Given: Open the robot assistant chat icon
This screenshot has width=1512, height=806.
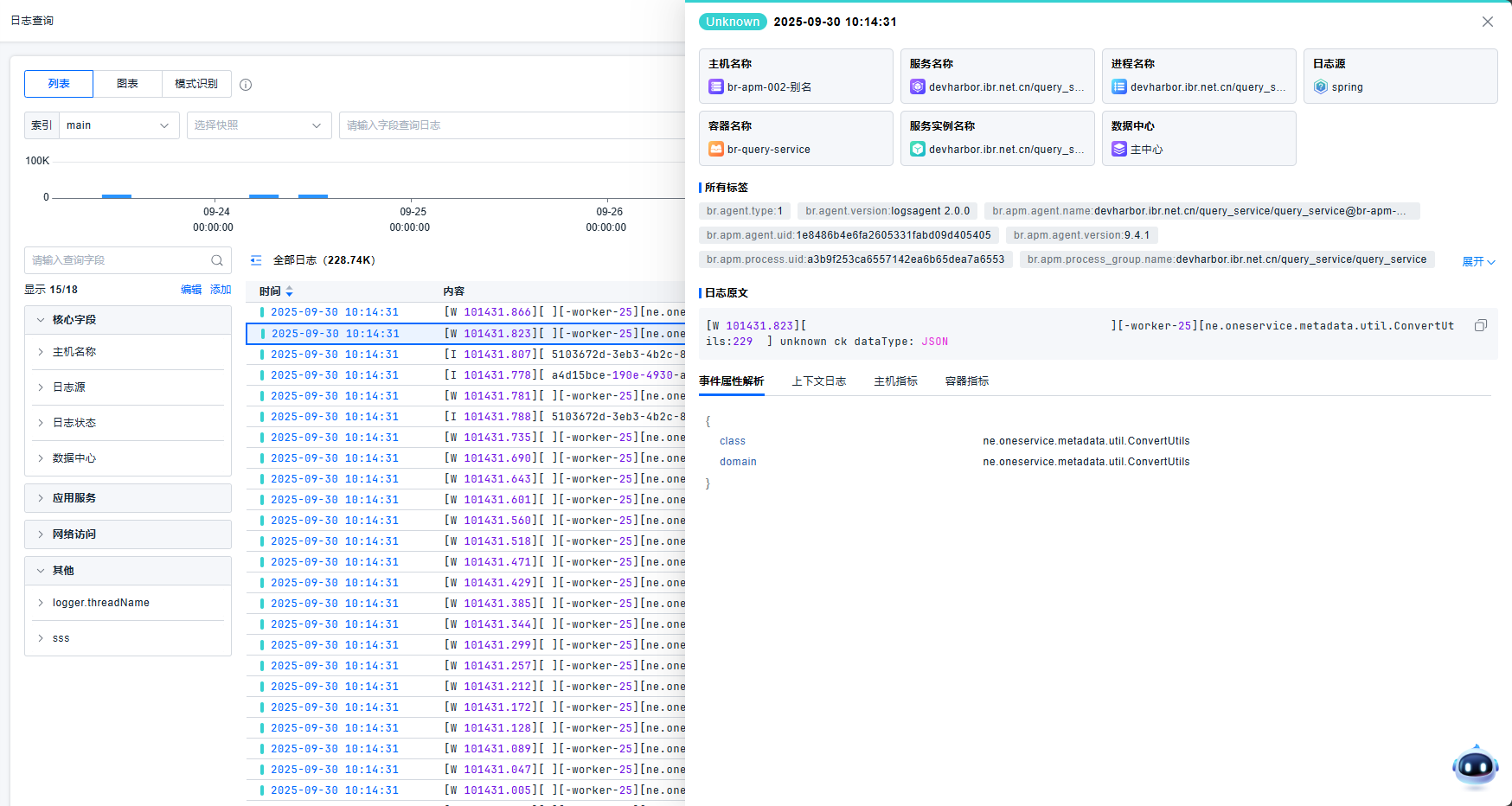Looking at the screenshot, I should coord(1475,766).
